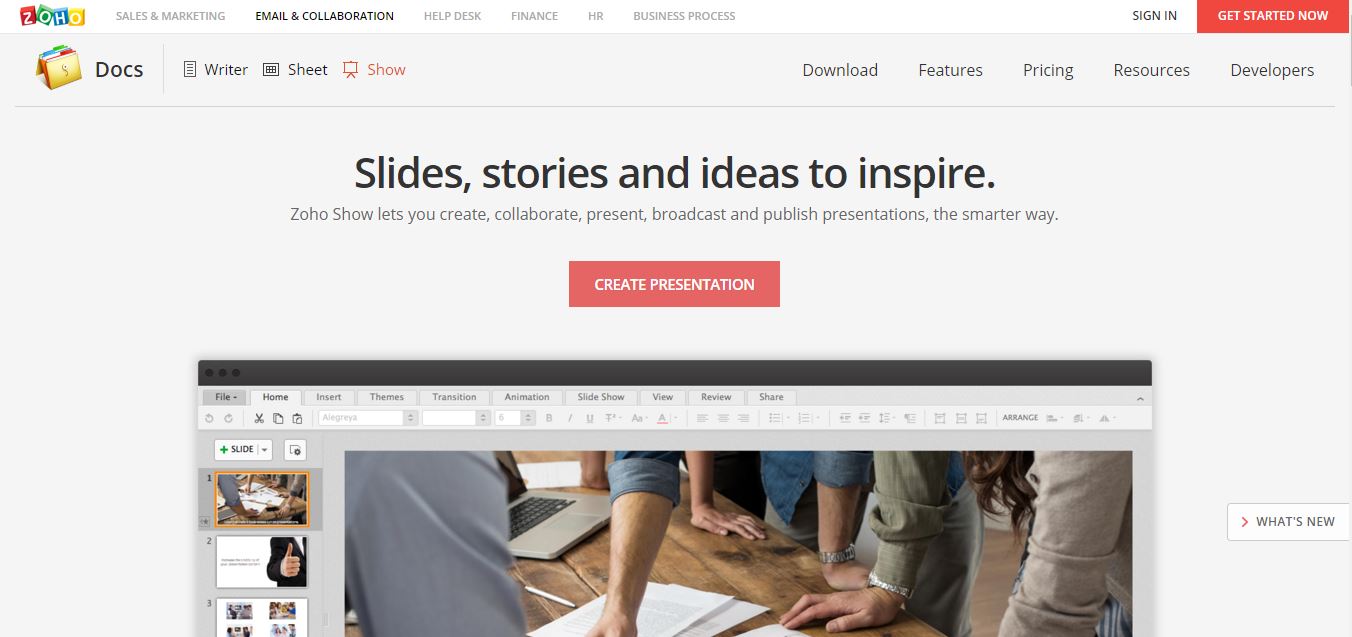Open the Show app link
This screenshot has width=1352, height=637.
pyautogui.click(x=374, y=69)
